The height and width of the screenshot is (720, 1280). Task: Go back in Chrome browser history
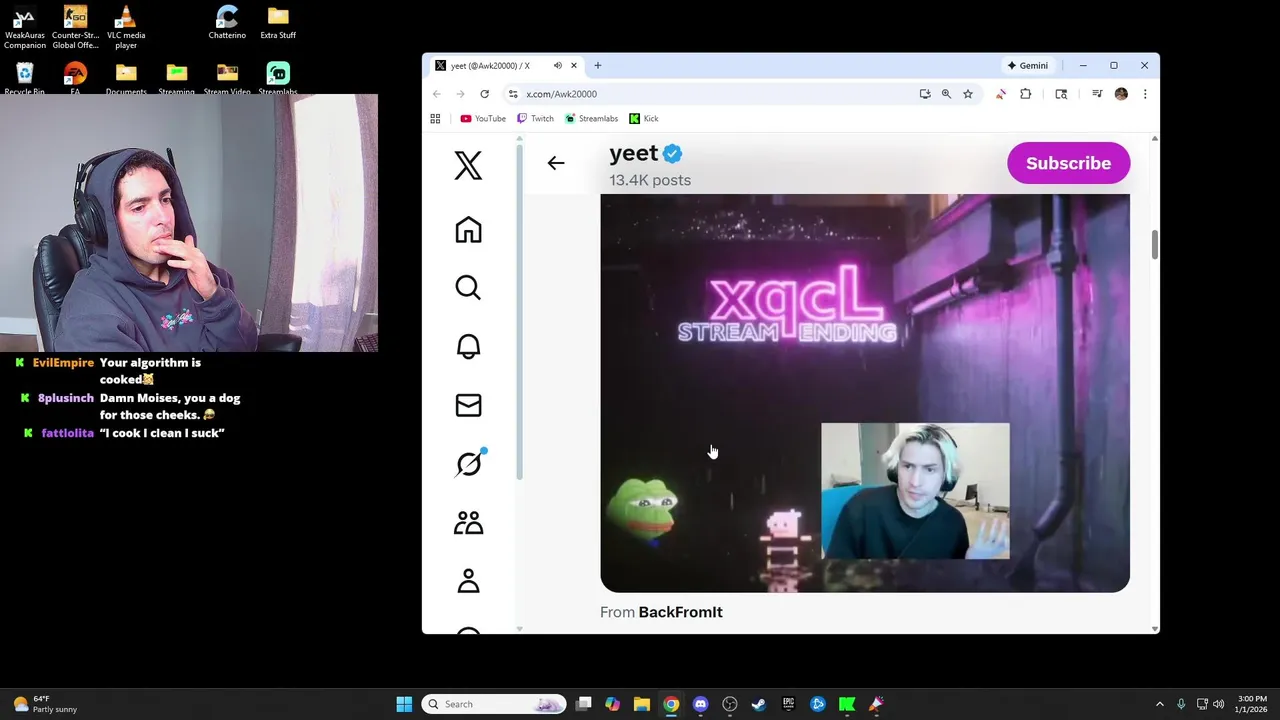[x=437, y=94]
